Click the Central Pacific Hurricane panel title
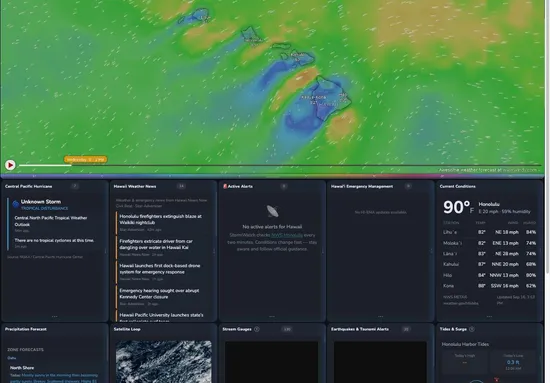 pyautogui.click(x=28, y=186)
